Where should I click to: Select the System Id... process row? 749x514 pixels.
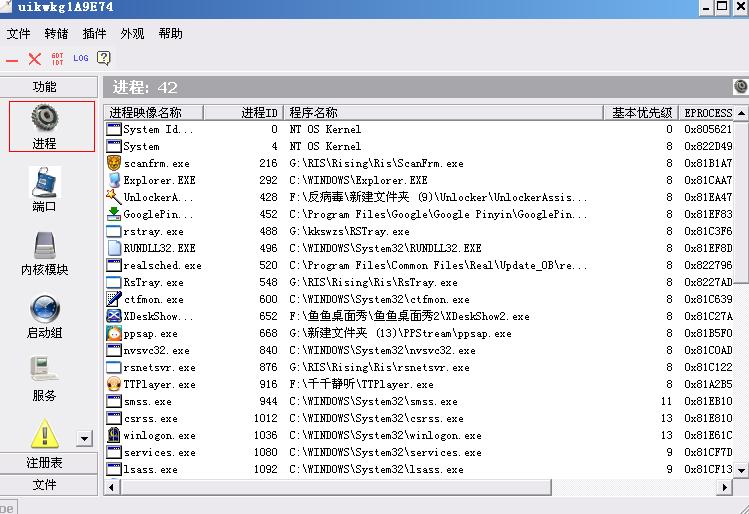coord(419,129)
